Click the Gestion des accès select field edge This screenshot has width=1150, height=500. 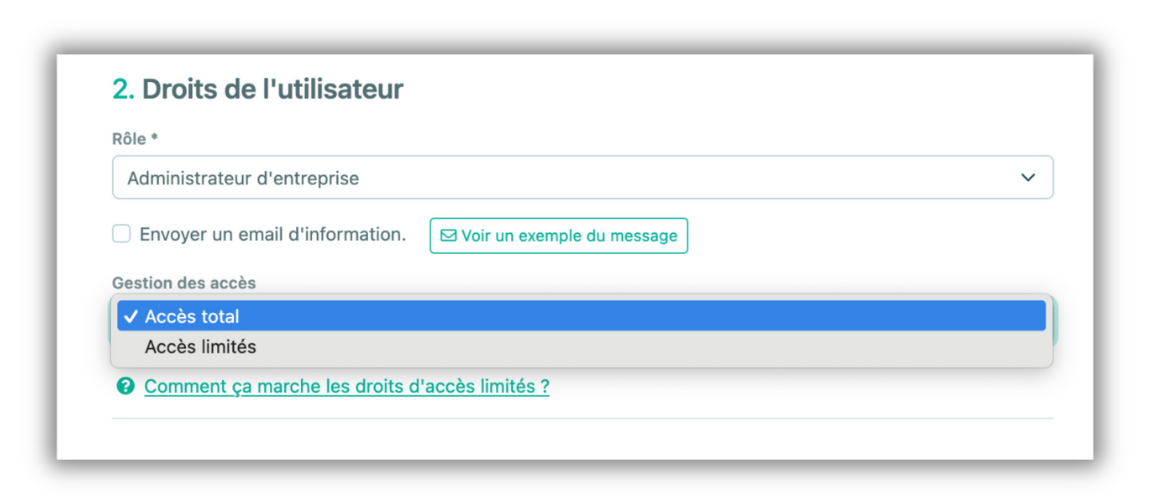click(1050, 317)
